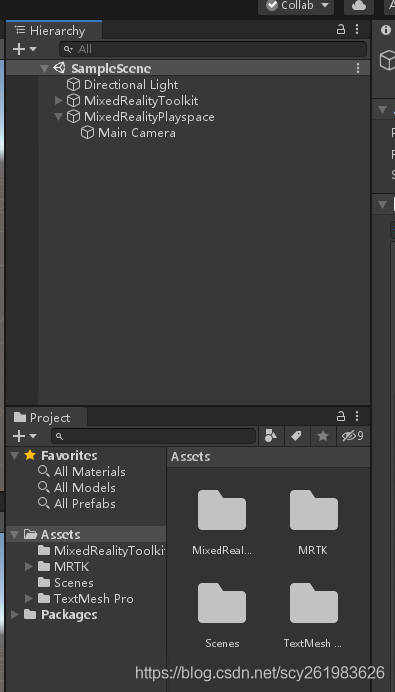Select MixedRealityToolkit folder in tree
The height and width of the screenshot is (692, 395).
(x=109, y=551)
